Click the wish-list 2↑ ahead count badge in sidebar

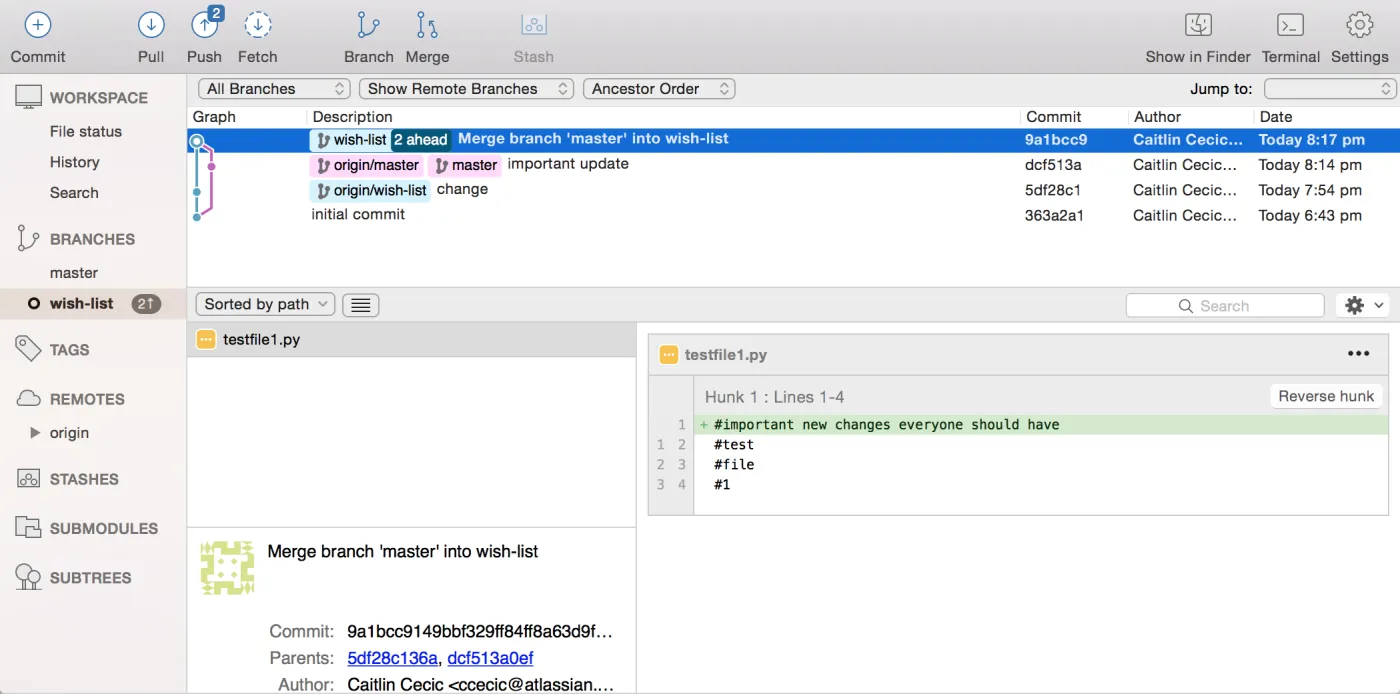(x=146, y=304)
